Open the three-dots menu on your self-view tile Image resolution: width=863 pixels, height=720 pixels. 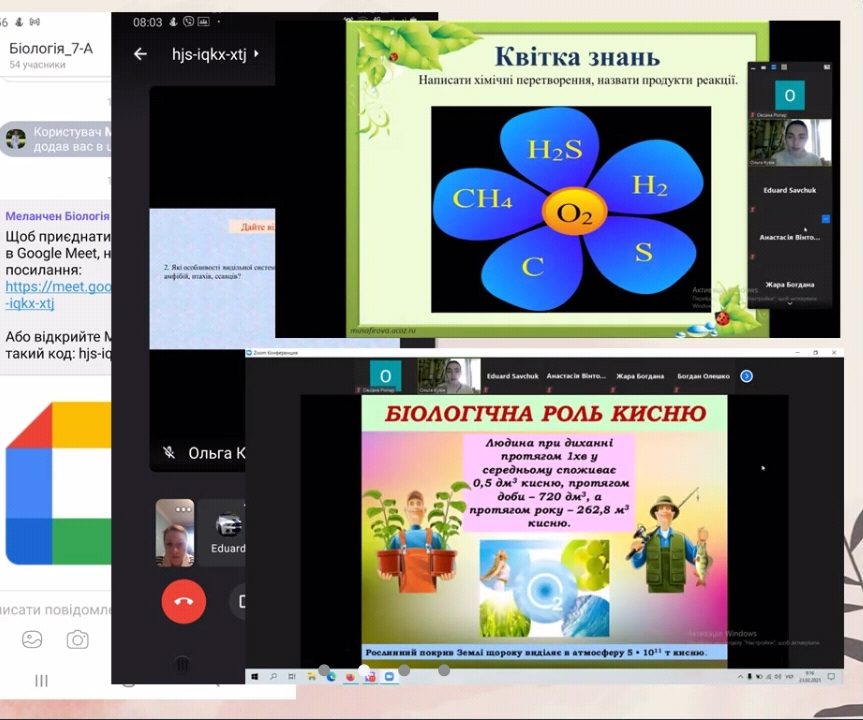tap(182, 509)
